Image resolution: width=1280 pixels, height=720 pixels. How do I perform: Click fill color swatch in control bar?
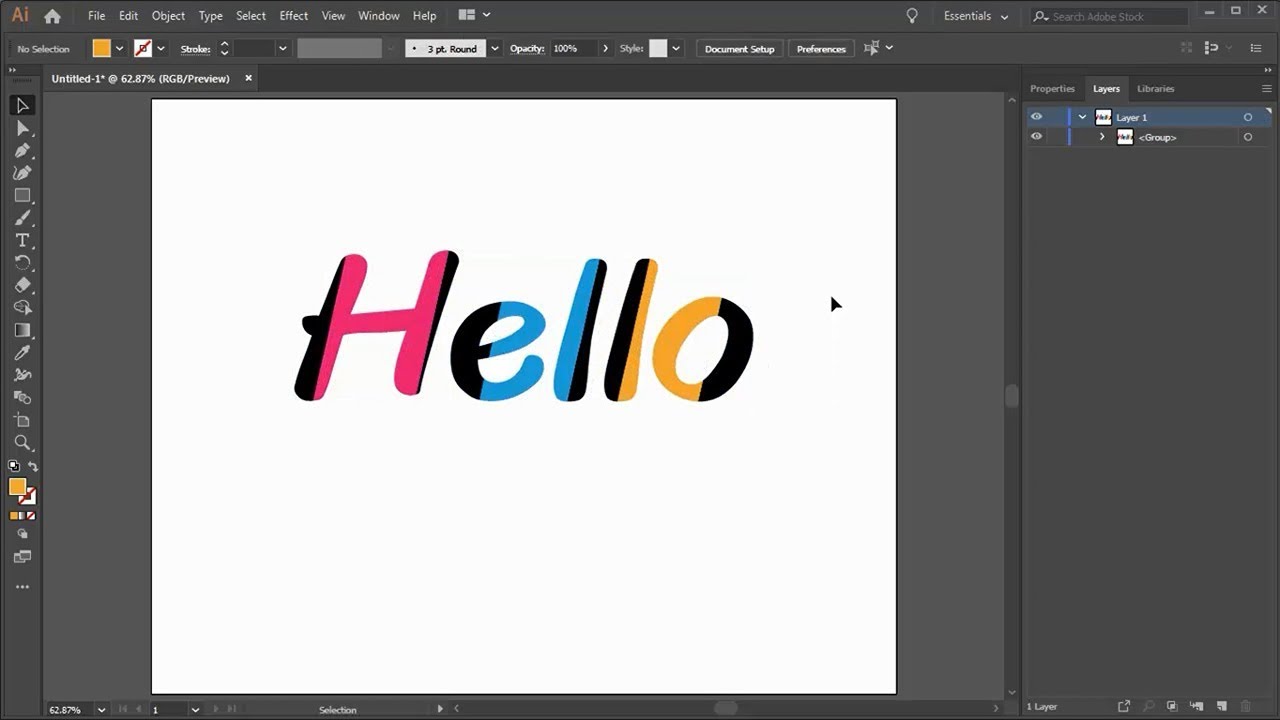(x=102, y=48)
